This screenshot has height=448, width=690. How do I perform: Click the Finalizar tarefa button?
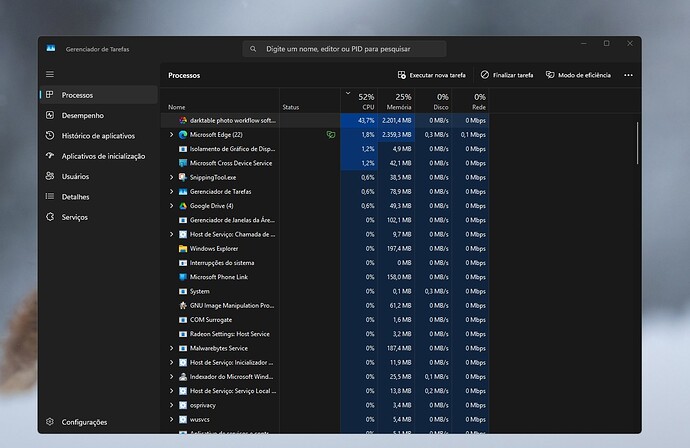coord(506,75)
